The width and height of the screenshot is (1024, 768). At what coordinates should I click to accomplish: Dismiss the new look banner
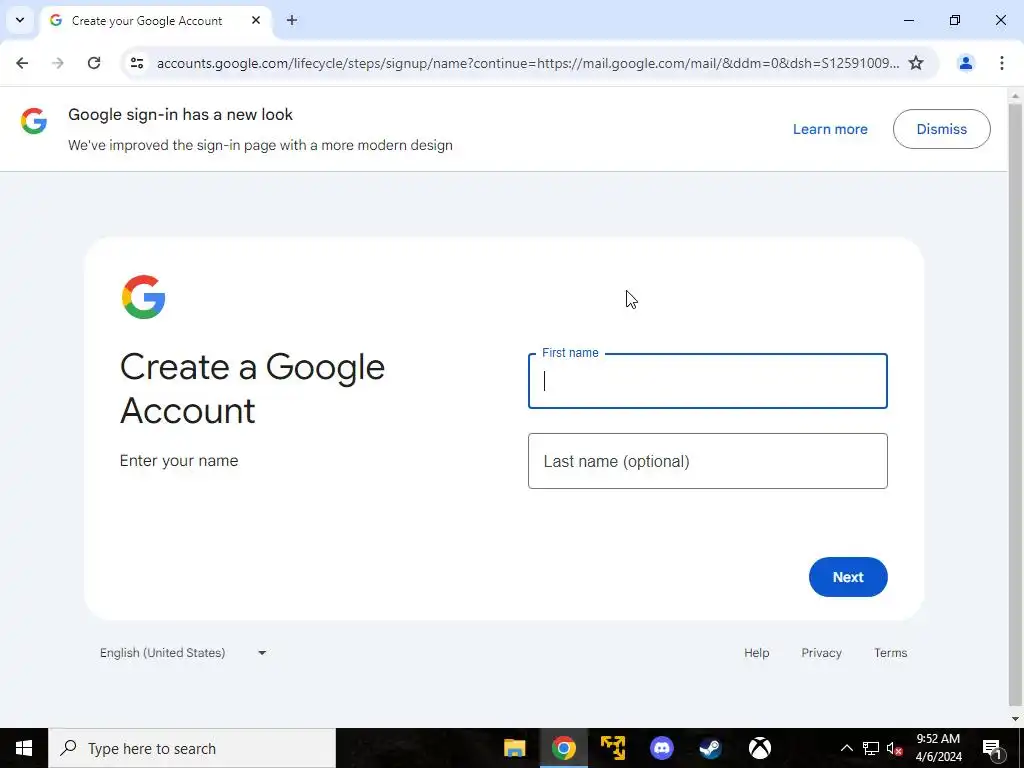(x=942, y=129)
